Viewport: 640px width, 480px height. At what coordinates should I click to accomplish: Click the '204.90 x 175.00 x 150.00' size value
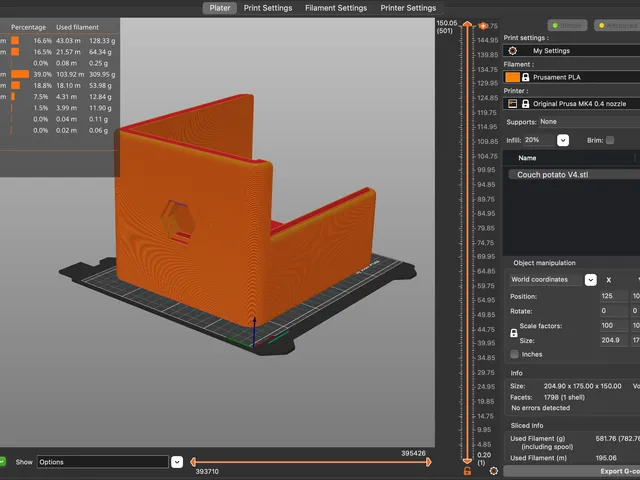click(582, 386)
